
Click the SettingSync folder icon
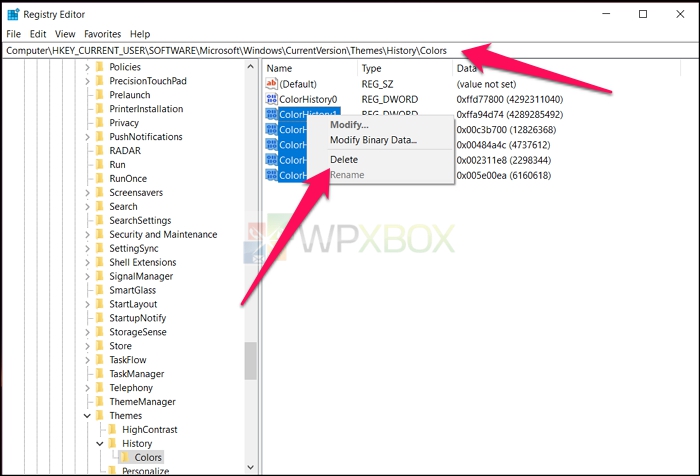(x=100, y=248)
